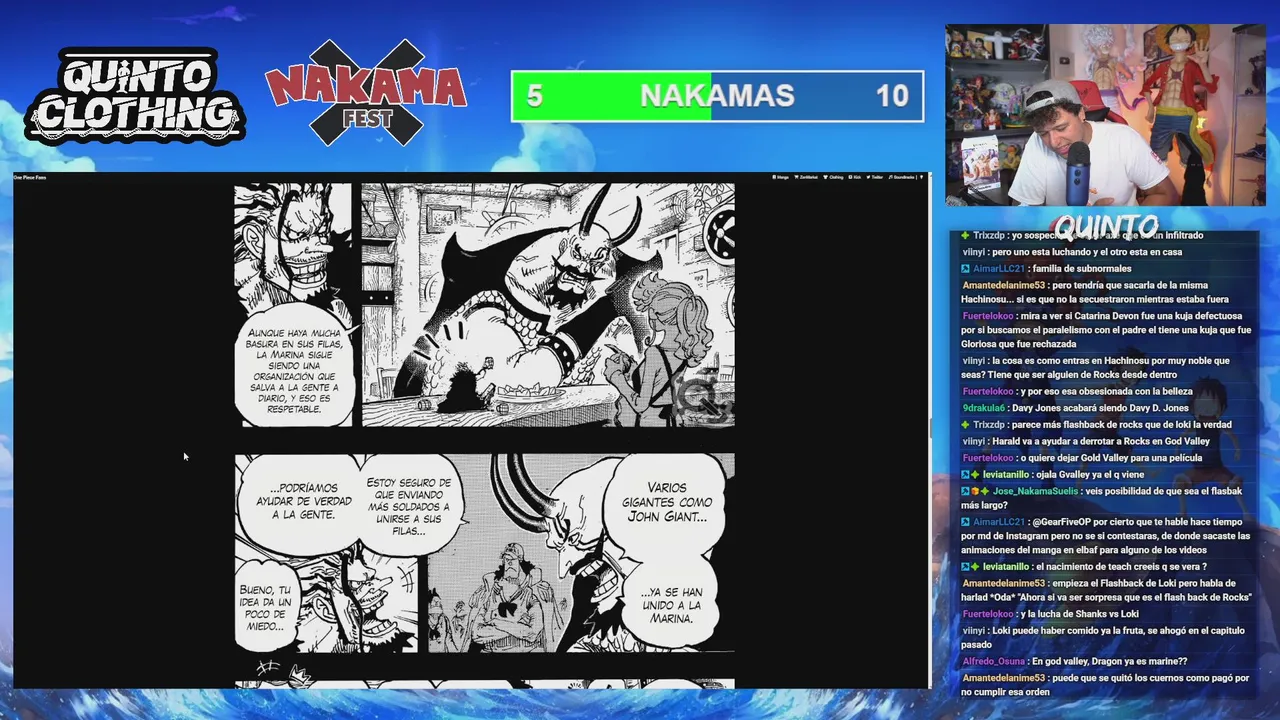
Task: Click badge beside Trixzdp 'parece más flashback'
Action: (966, 425)
